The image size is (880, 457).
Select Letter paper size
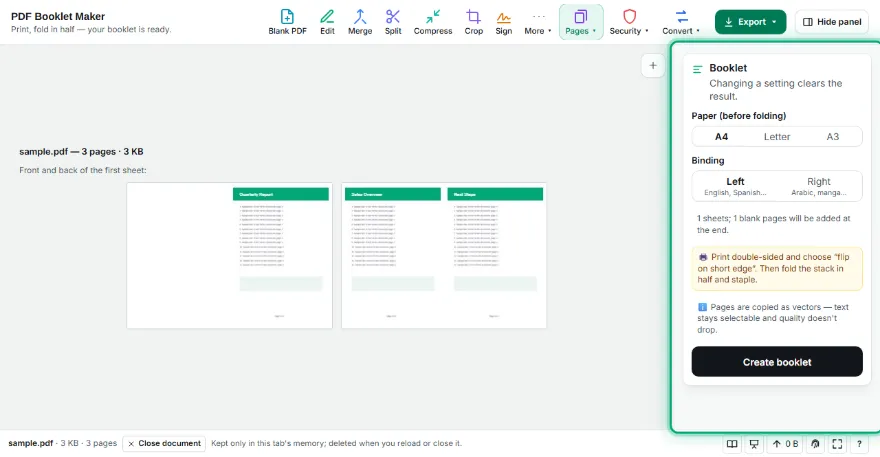[777, 136]
